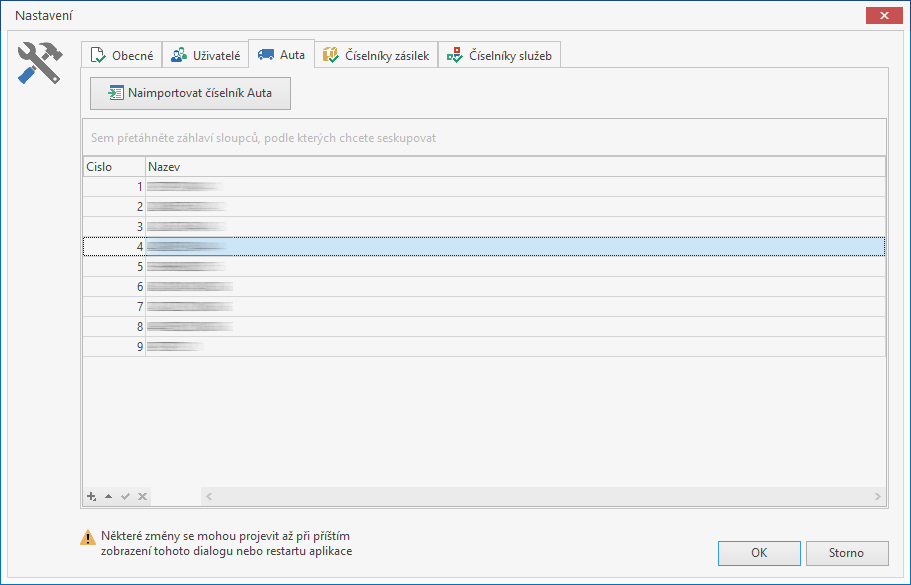Select the Auta tab
This screenshot has width=911, height=585.
281,54
